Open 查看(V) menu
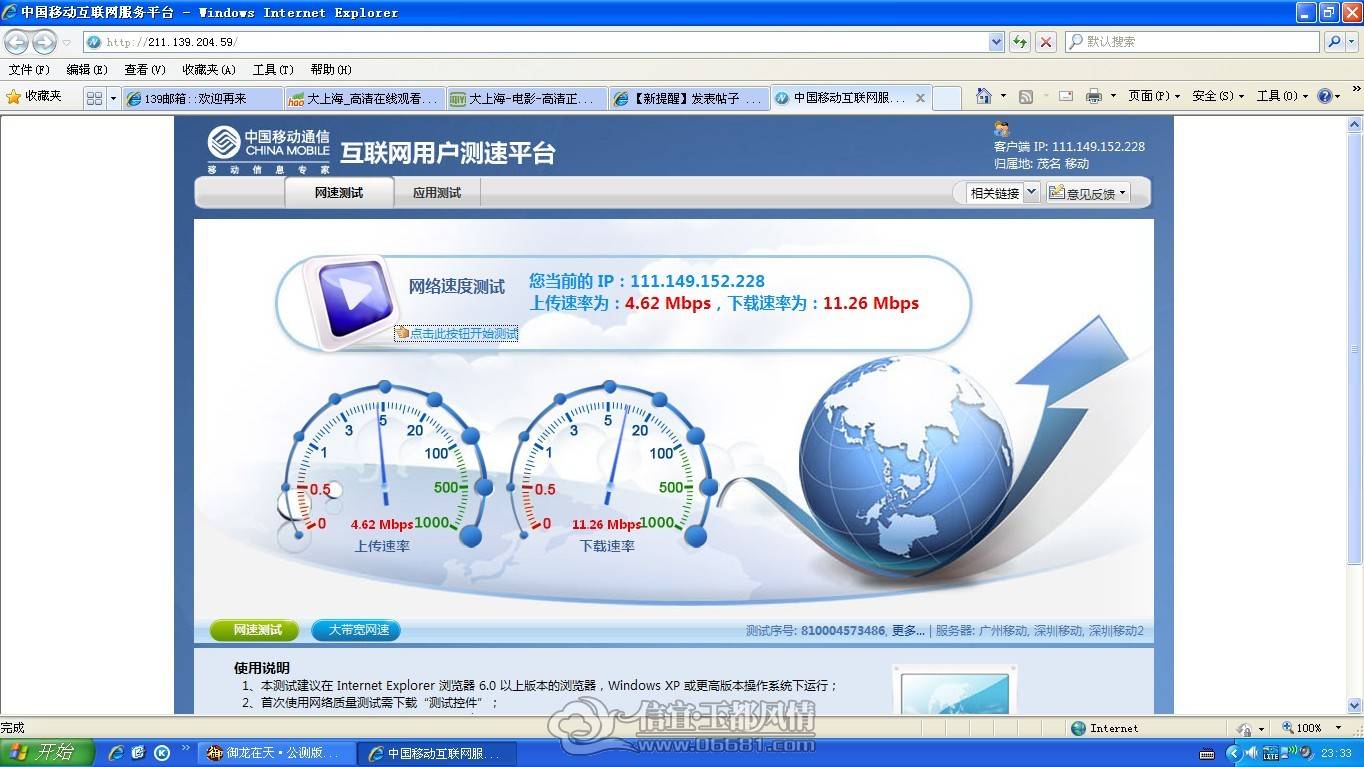The image size is (1364, 767). (x=145, y=69)
